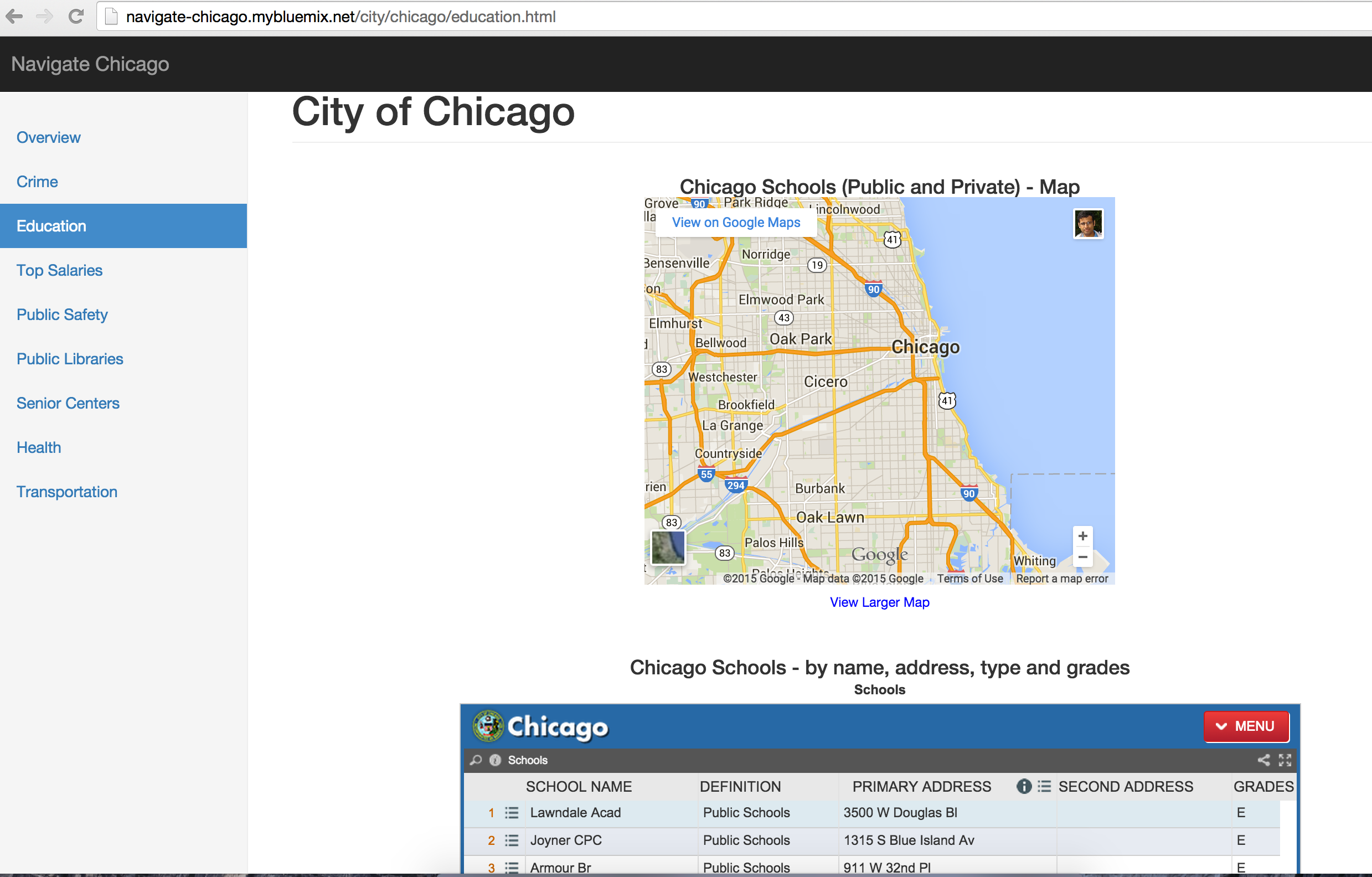Click View on Google Maps link
This screenshot has height=877, width=1372.
click(x=736, y=223)
